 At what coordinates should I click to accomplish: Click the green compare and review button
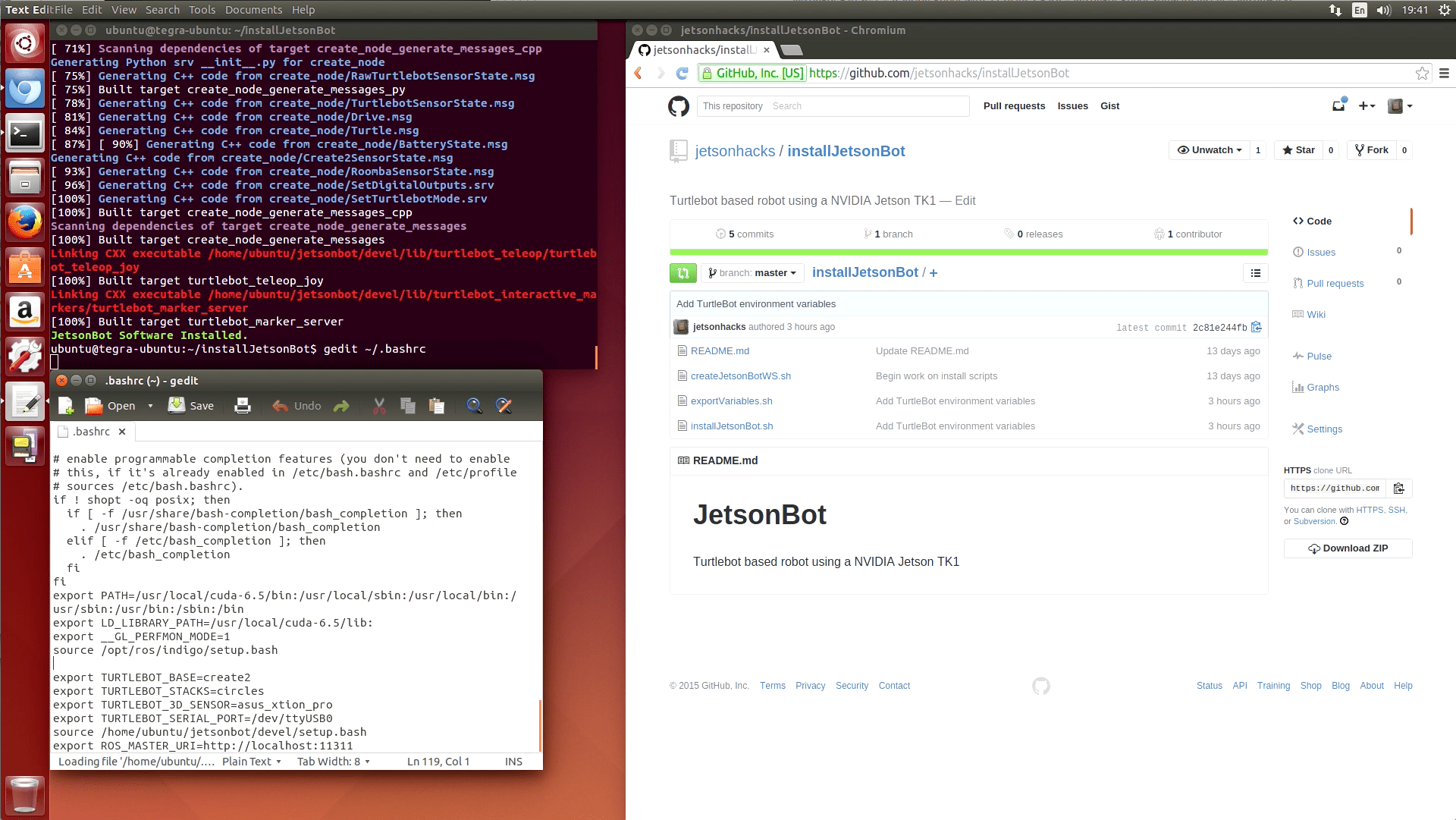(682, 273)
